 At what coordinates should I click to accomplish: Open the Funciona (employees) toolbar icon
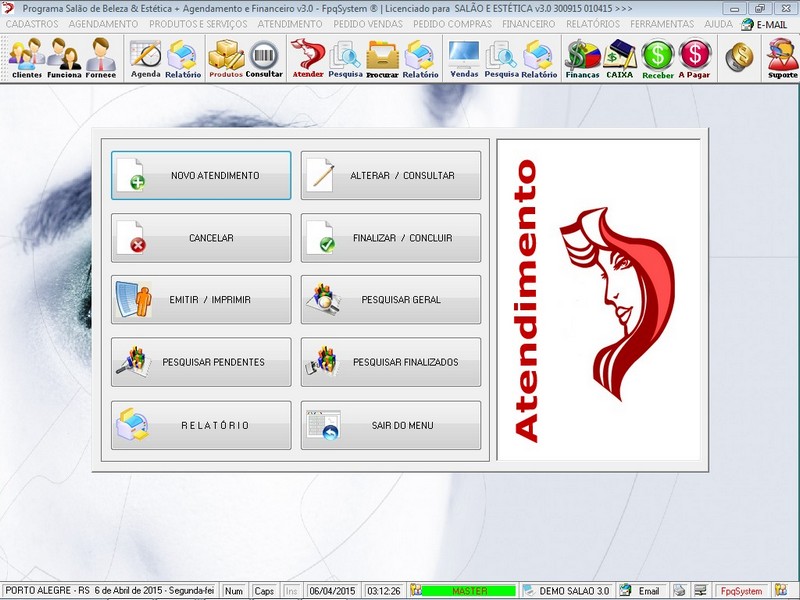pyautogui.click(x=64, y=58)
